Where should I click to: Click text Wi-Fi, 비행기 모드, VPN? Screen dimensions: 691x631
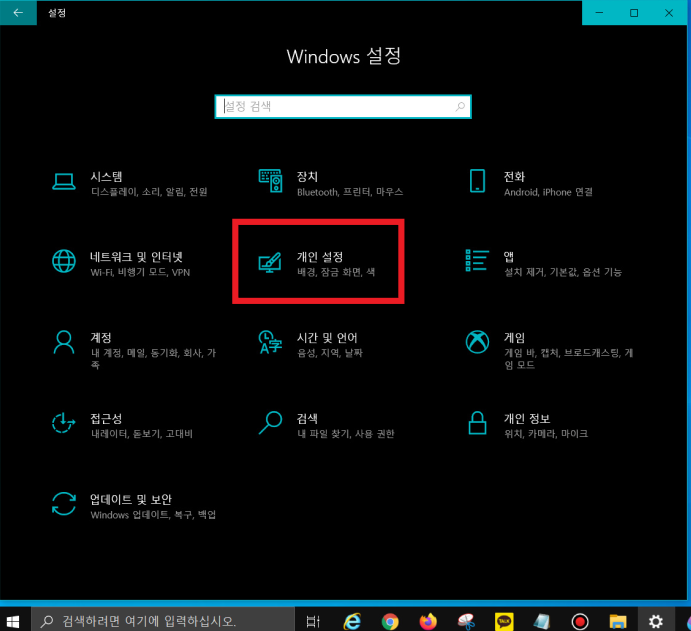tap(140, 272)
